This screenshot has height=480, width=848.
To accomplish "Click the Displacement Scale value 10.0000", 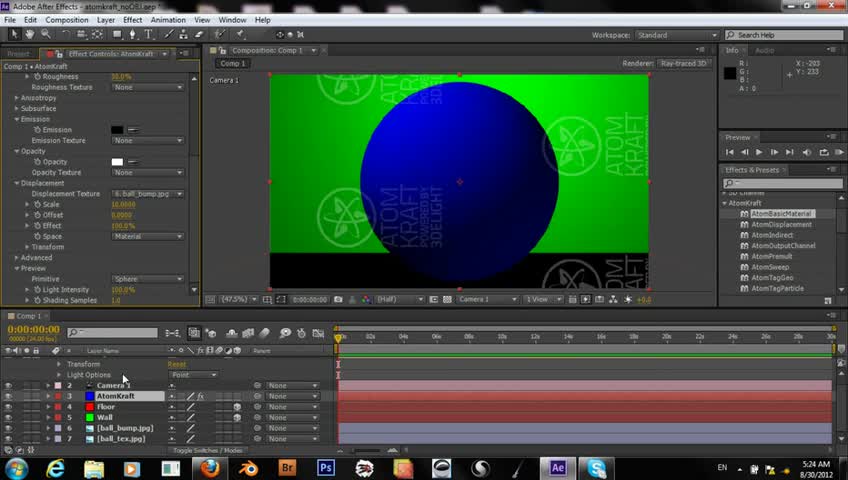I will pyautogui.click(x=123, y=204).
